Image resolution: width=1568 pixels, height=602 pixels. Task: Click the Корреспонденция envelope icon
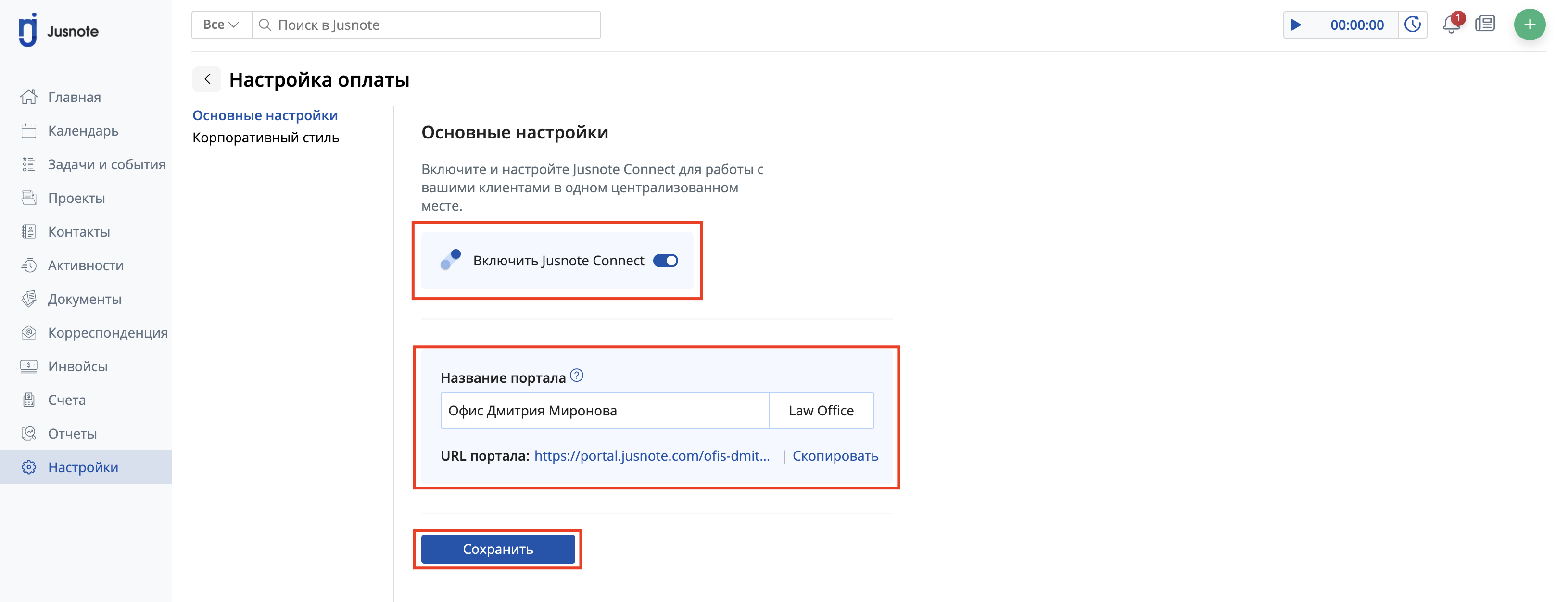pos(28,332)
